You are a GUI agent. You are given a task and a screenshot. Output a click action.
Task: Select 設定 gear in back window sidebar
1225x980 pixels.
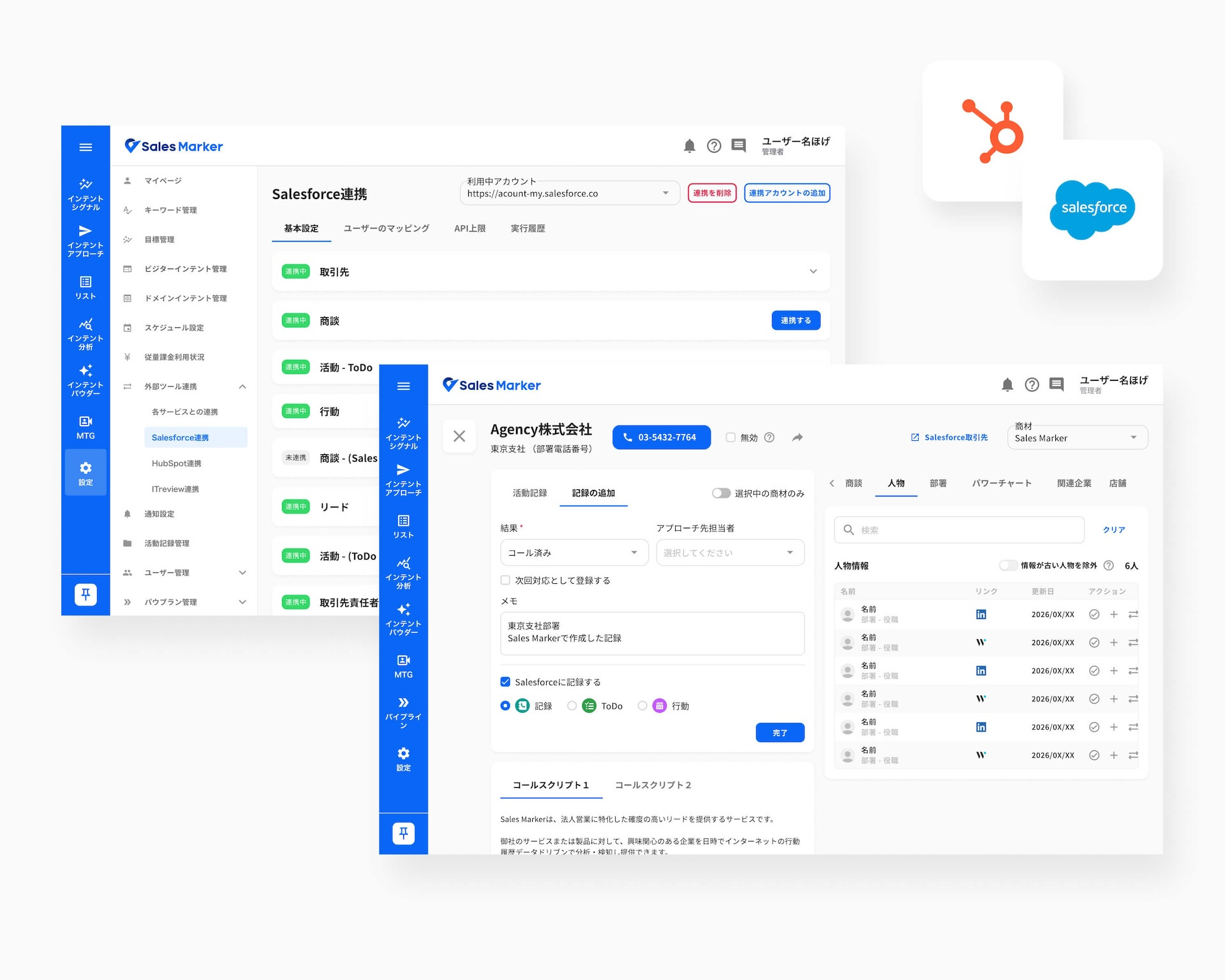(x=85, y=473)
